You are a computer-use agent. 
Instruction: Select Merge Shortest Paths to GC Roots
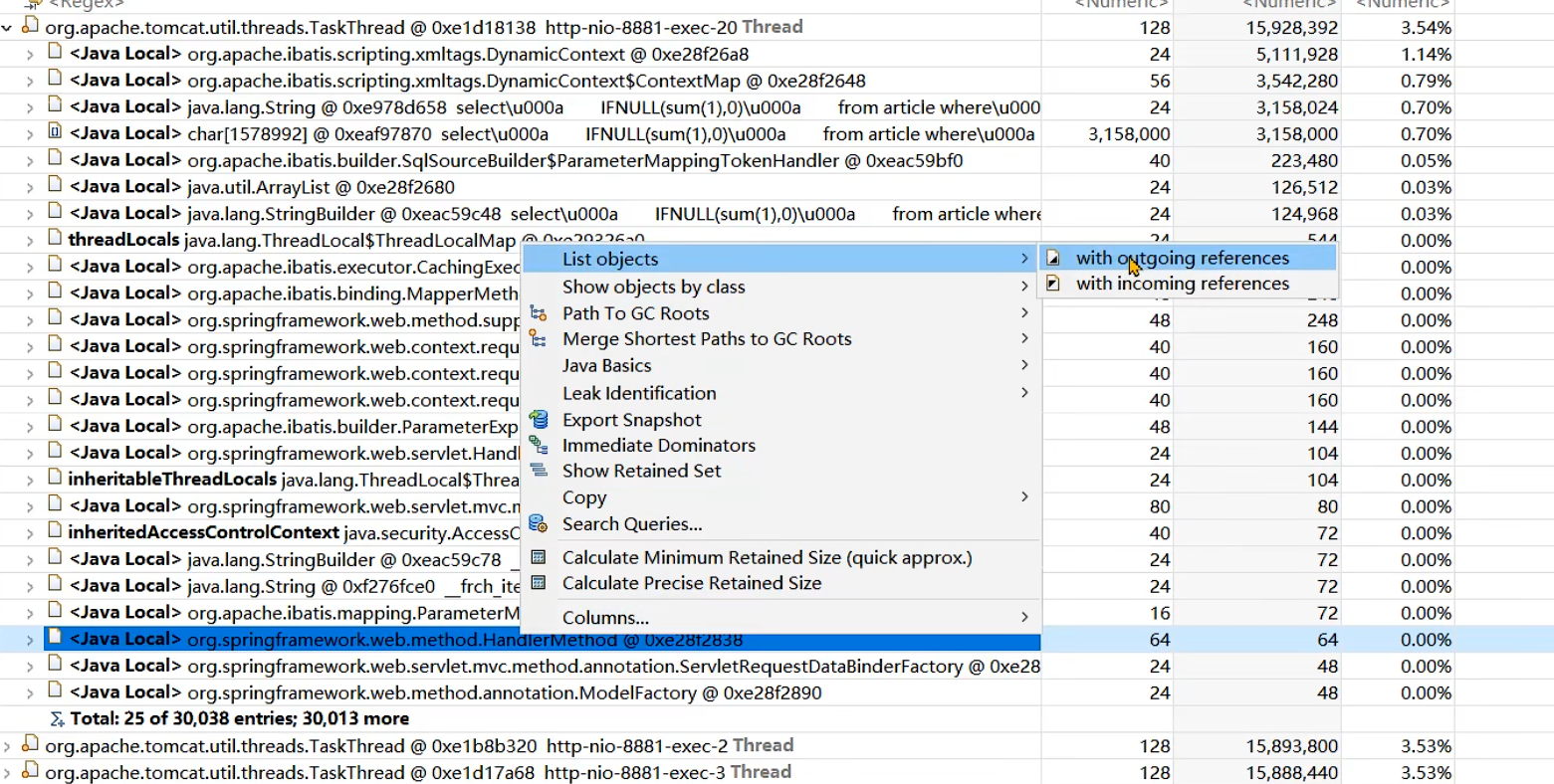pos(781,339)
